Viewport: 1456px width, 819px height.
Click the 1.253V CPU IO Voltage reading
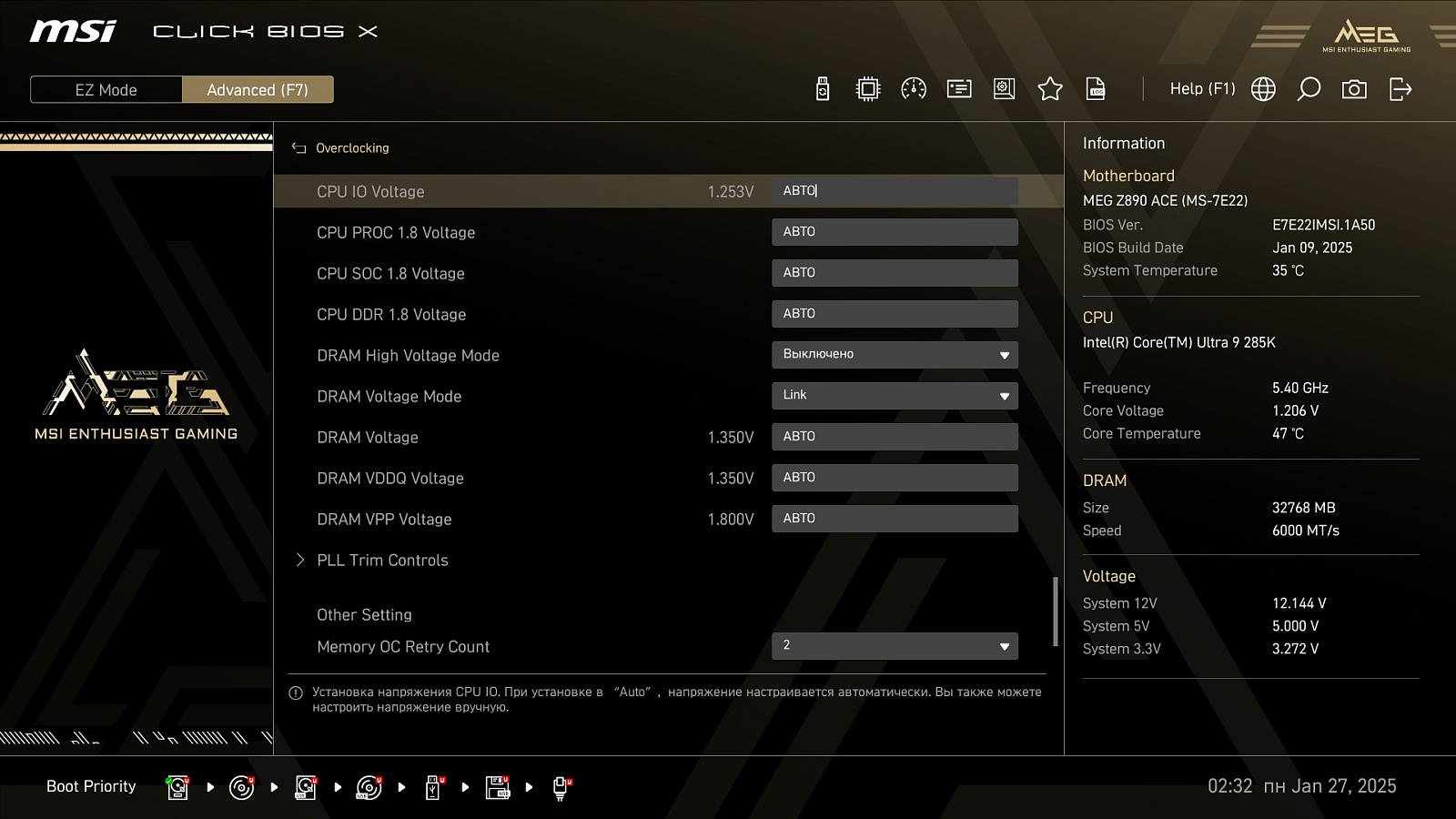point(731,192)
